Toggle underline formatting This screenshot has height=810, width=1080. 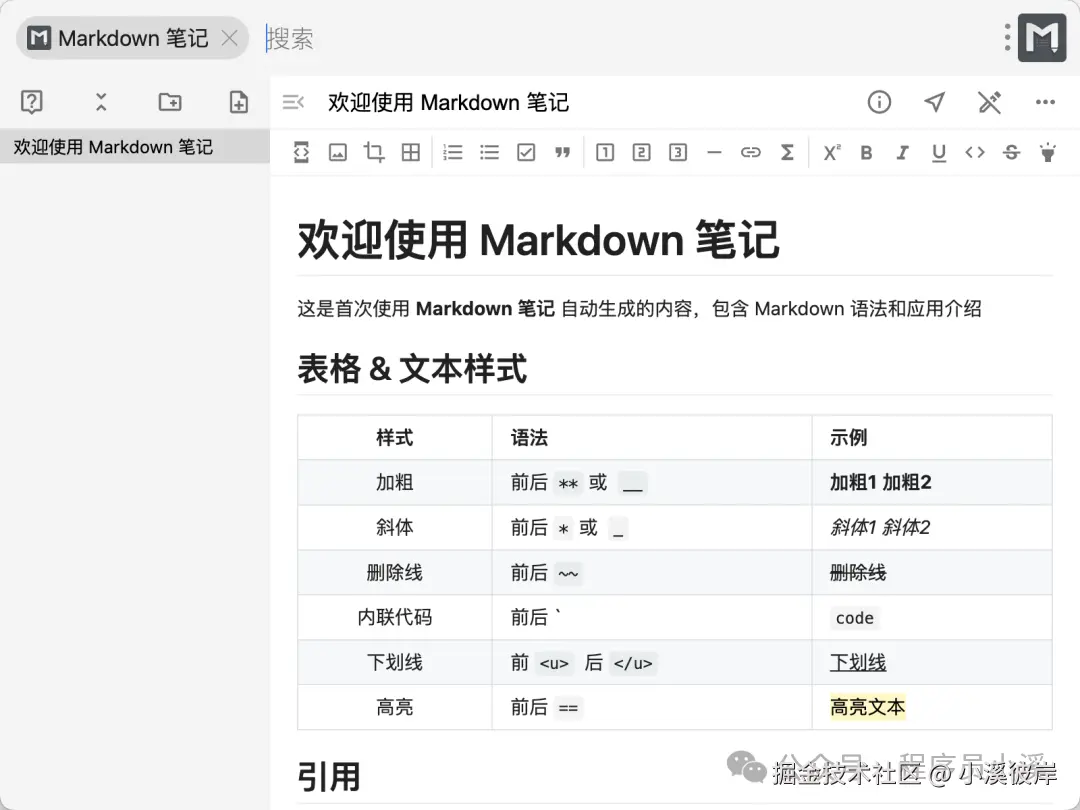point(939,153)
